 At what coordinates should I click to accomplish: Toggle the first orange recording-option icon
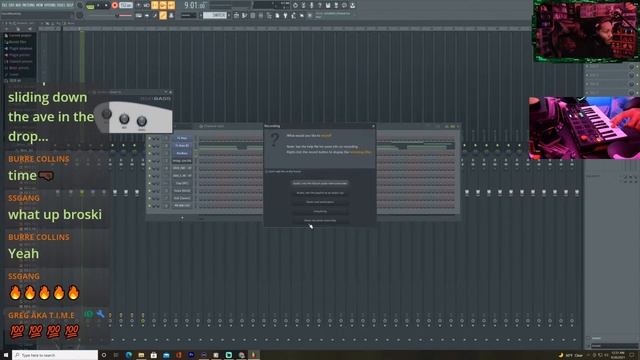(x=155, y=5)
